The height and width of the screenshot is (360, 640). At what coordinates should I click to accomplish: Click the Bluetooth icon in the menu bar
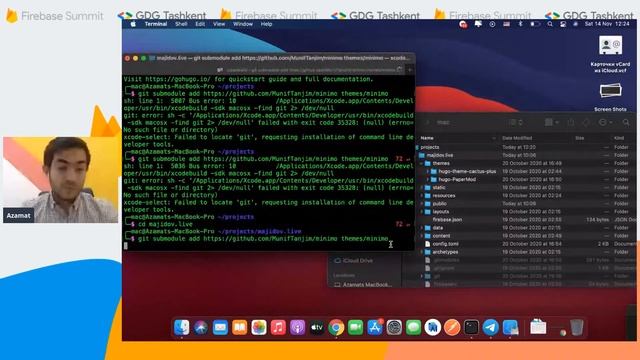pos(520,24)
